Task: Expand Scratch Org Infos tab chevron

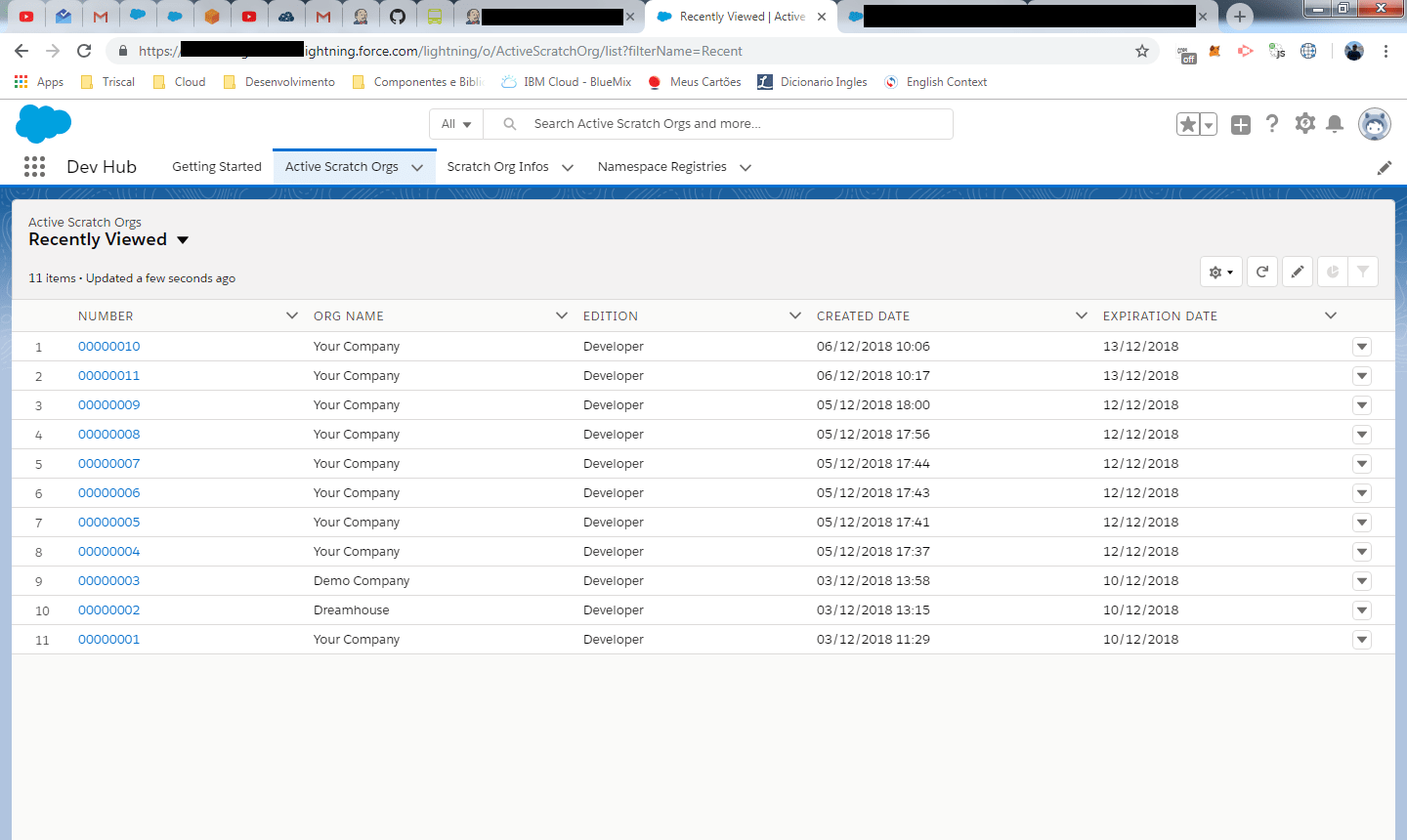Action: pos(568,168)
